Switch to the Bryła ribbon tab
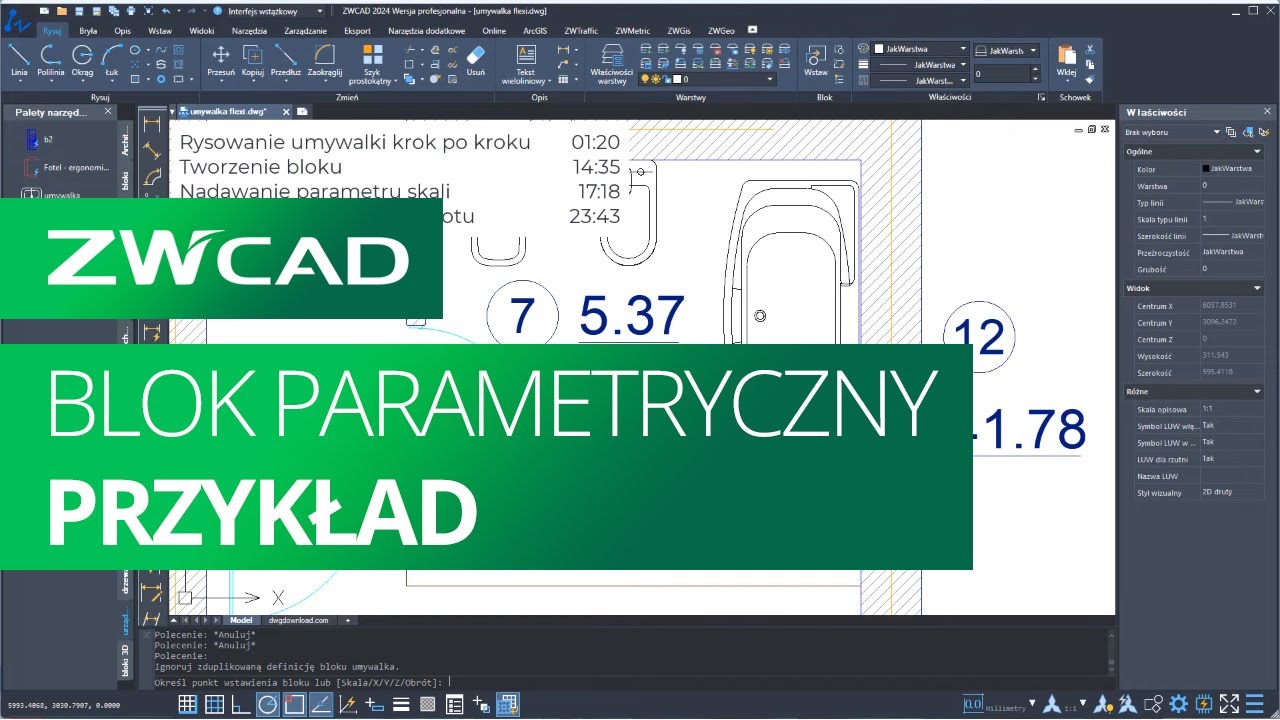Viewport: 1280px width, 720px height. [88, 31]
